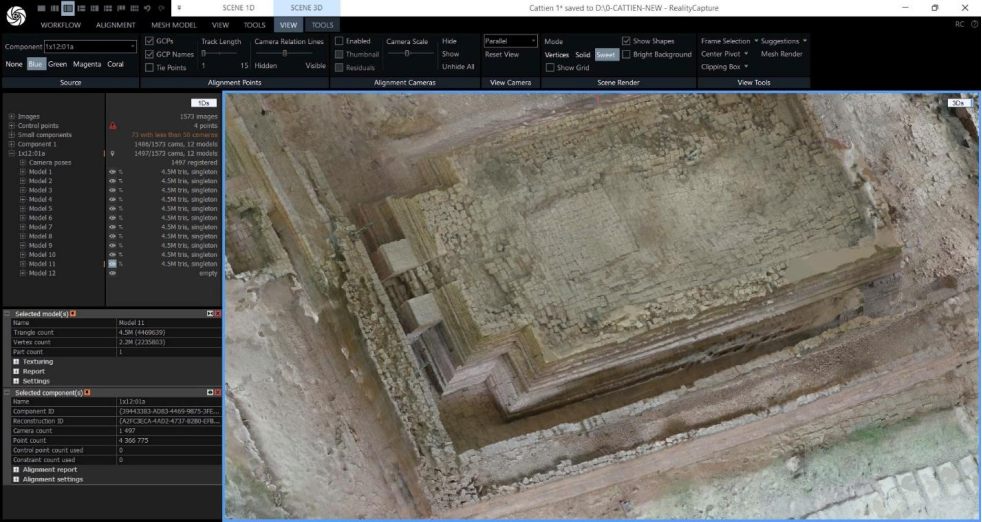Screen dimensions: 982x522
Task: Expand the Alignment report section
Action: click(x=16, y=469)
